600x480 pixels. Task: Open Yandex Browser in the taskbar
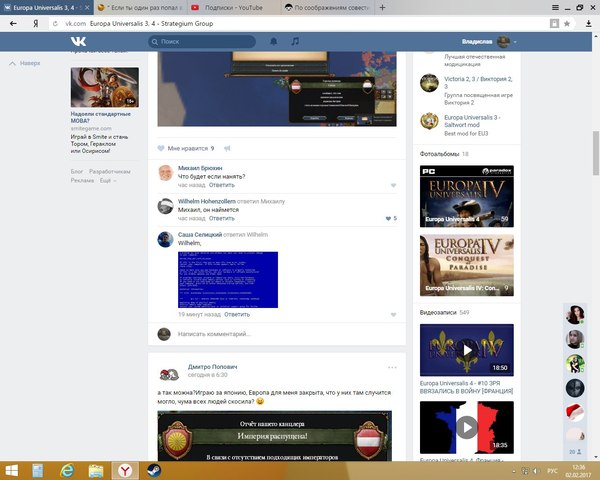tap(123, 467)
